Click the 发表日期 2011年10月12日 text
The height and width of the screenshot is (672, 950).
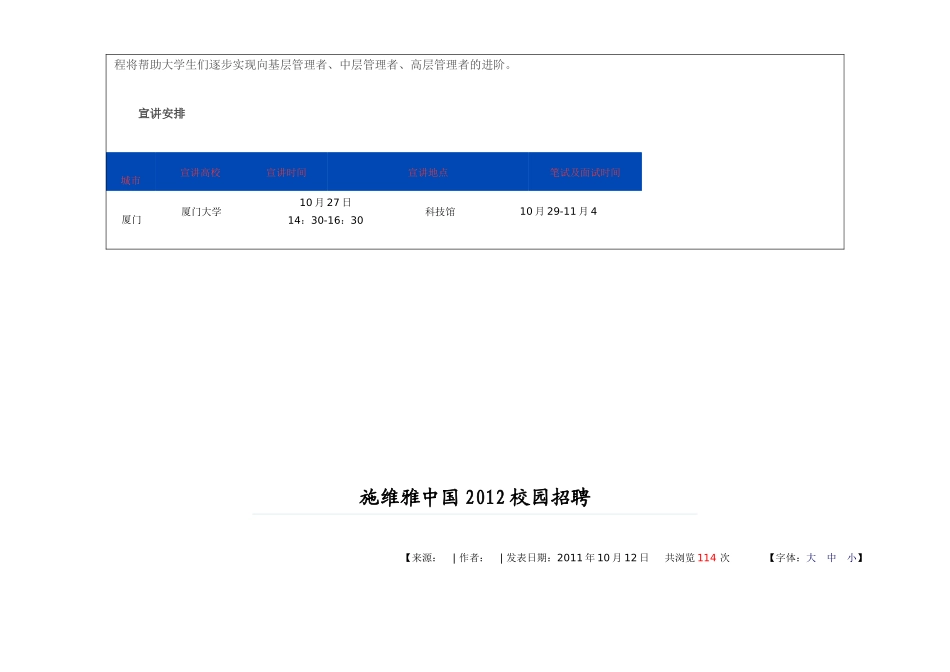click(577, 557)
